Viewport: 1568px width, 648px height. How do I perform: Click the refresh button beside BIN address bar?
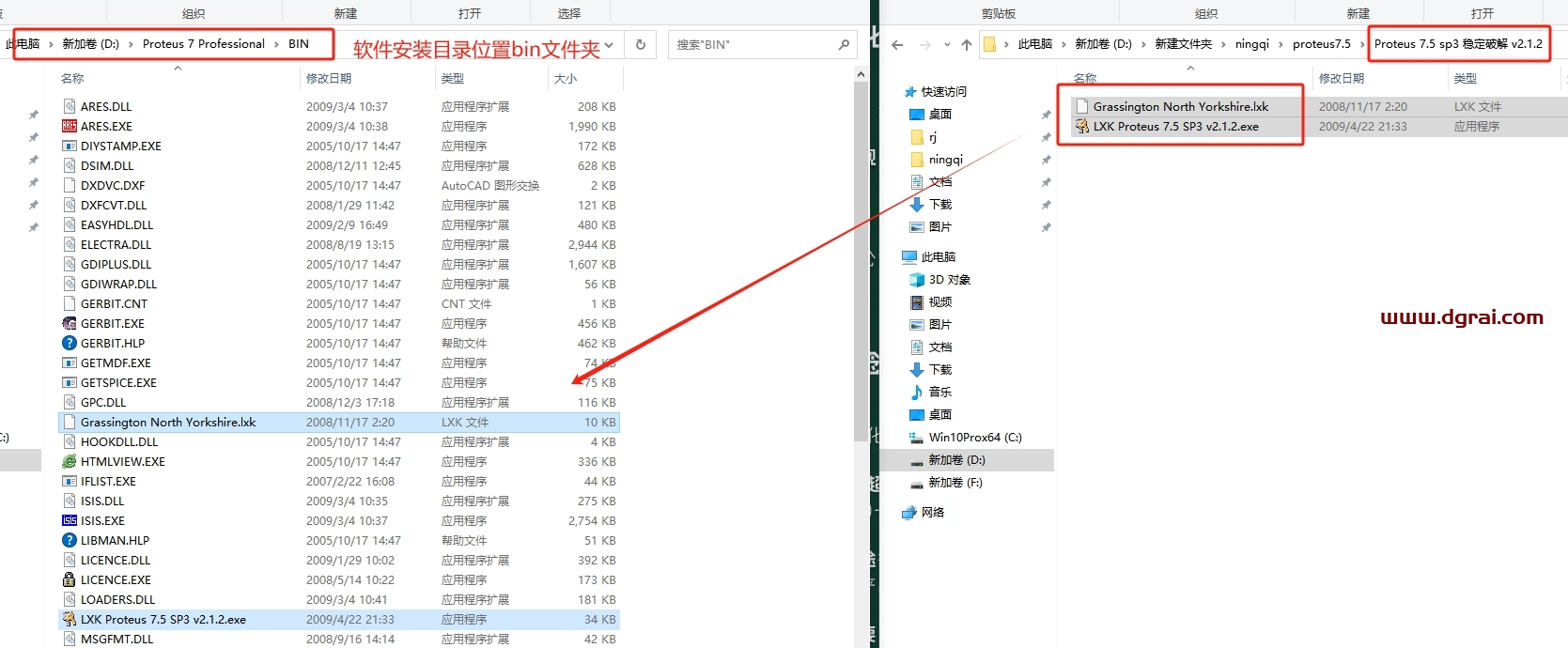tap(641, 44)
